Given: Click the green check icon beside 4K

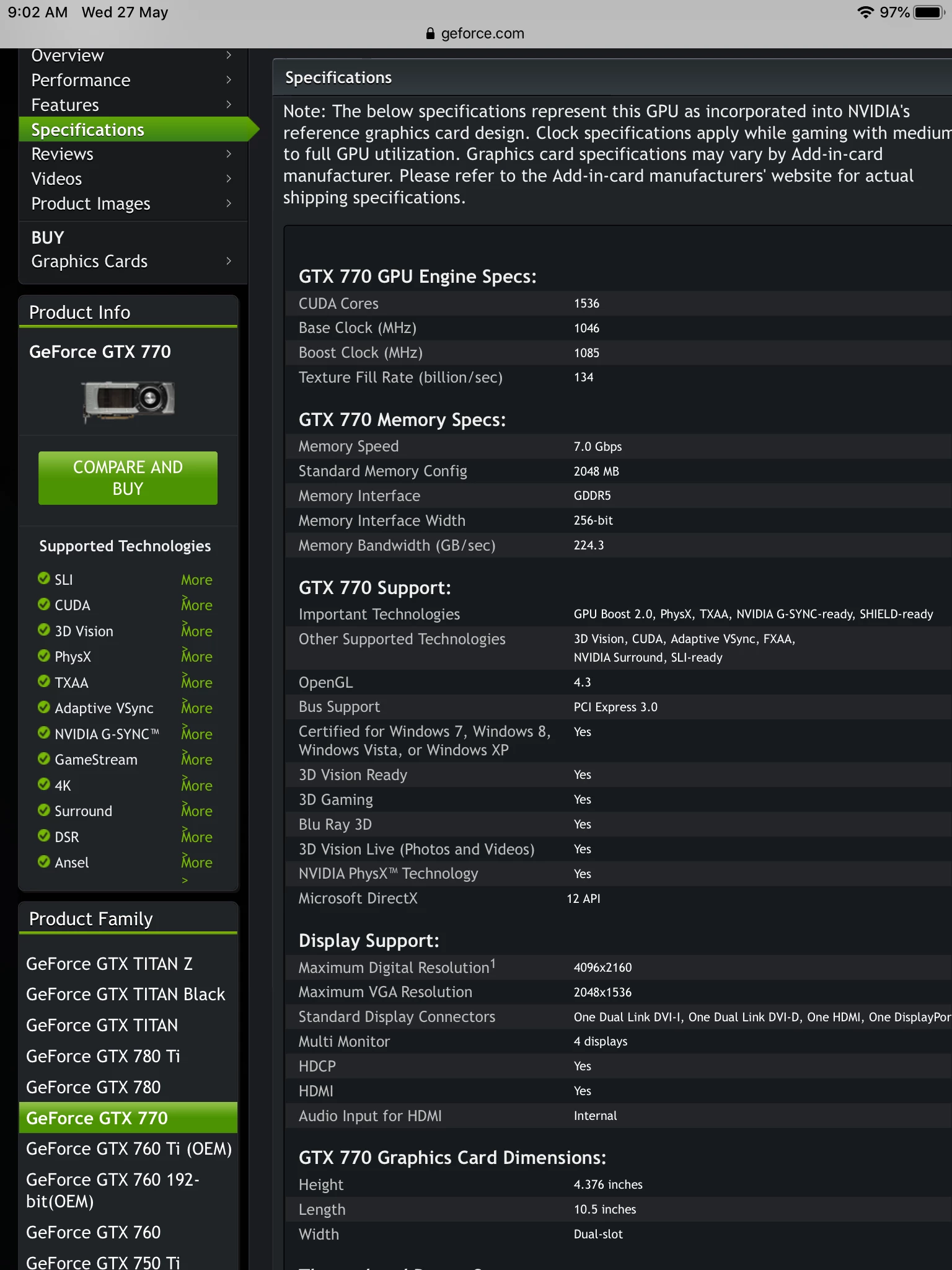Looking at the screenshot, I should point(43,784).
